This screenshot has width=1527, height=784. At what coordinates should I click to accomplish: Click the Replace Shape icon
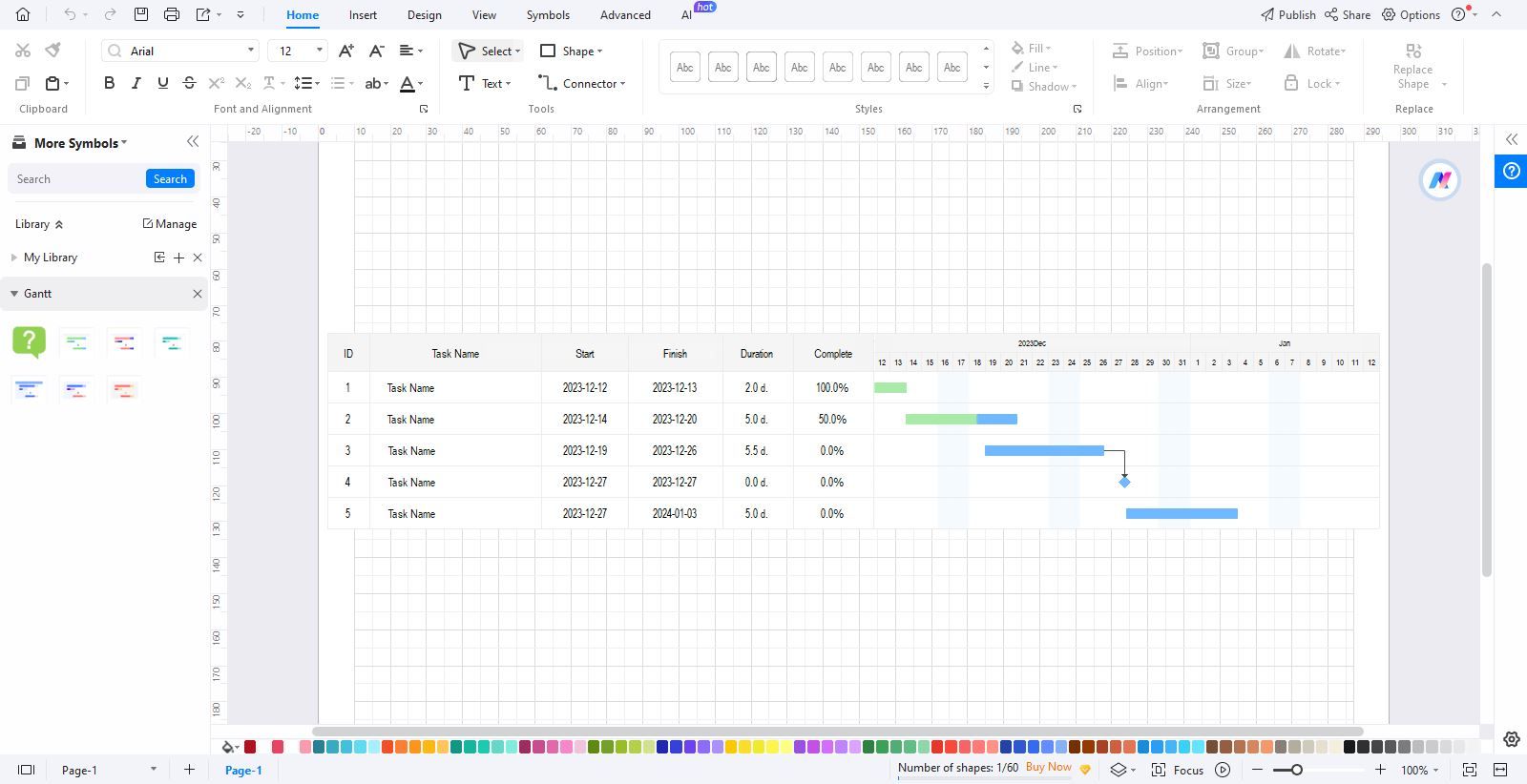(1413, 51)
